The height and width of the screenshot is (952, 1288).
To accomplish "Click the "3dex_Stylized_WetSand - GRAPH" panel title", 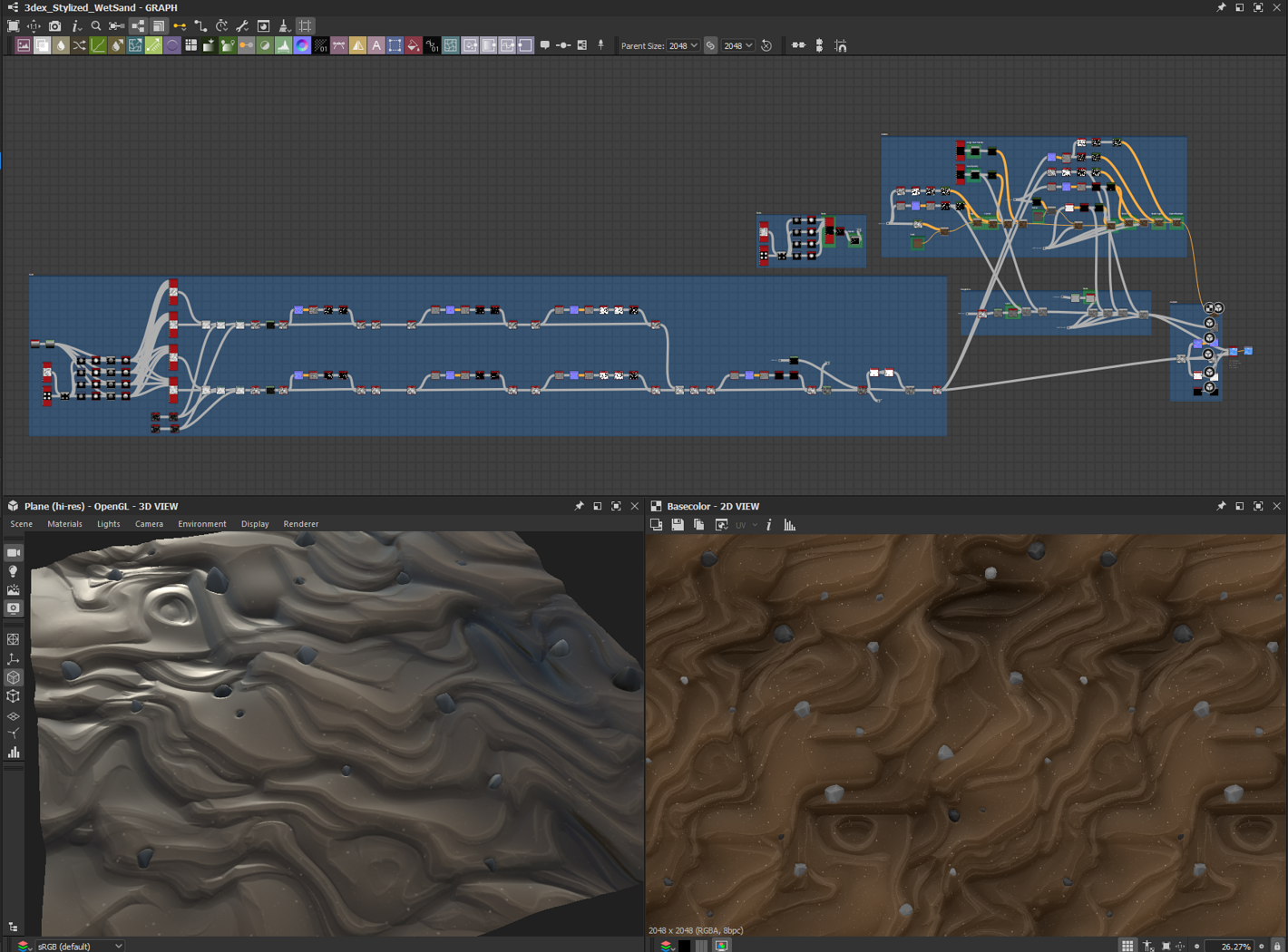I will click(x=101, y=7).
